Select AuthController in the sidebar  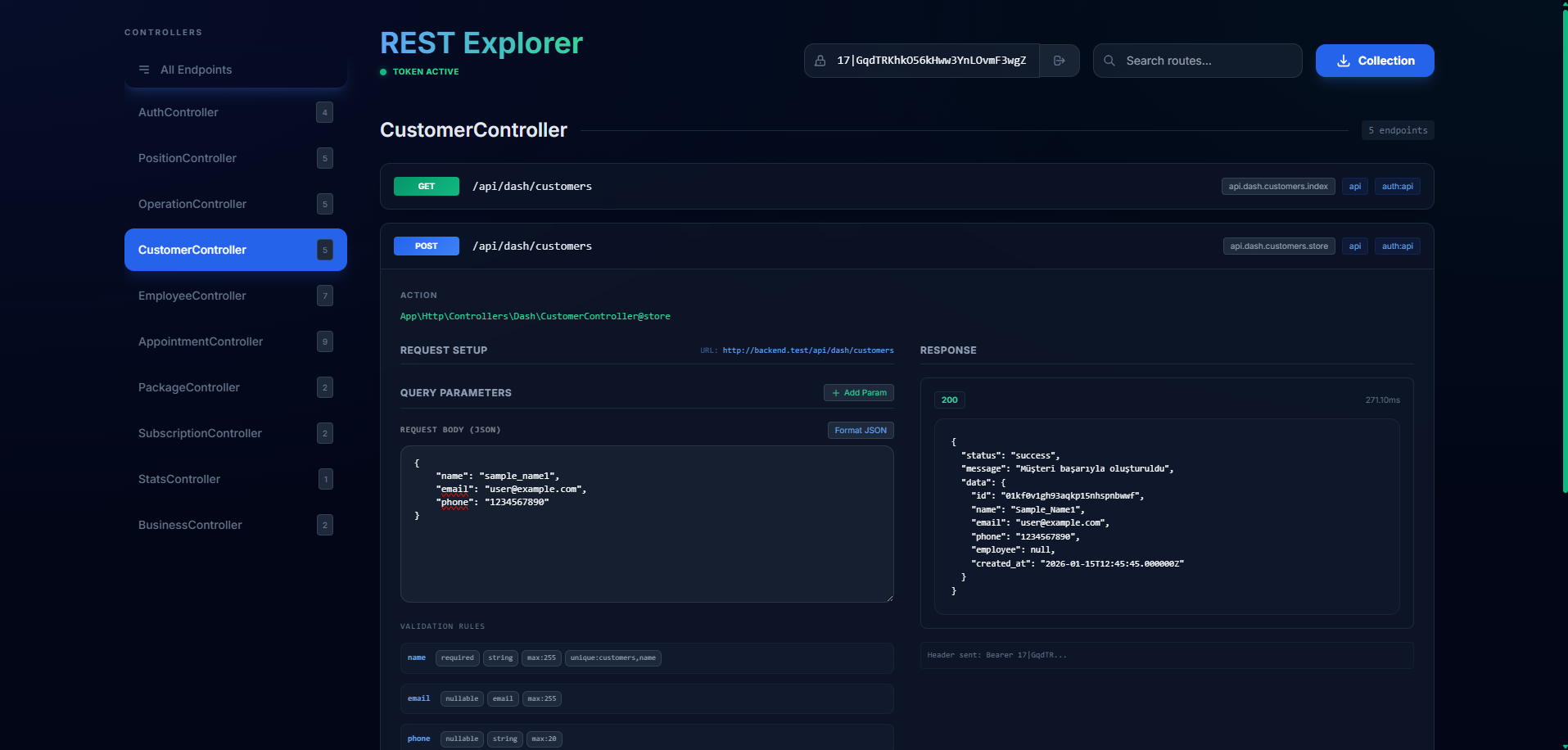click(178, 112)
